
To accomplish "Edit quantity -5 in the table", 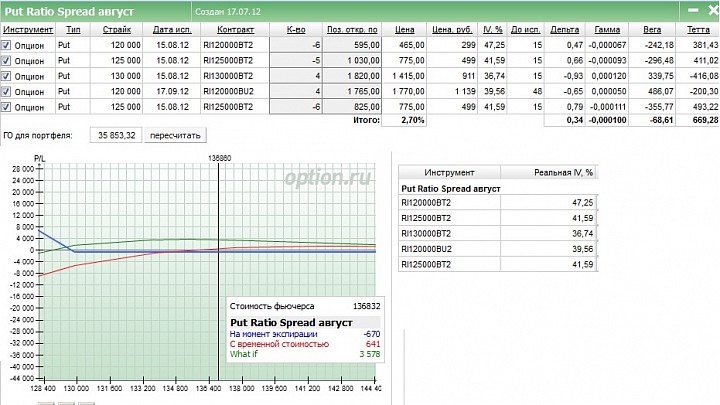I will pyautogui.click(x=296, y=61).
